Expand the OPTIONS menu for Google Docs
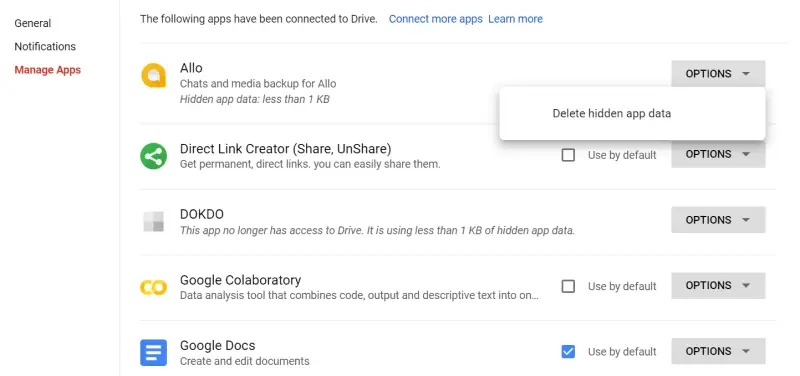800x376 pixels. (718, 351)
